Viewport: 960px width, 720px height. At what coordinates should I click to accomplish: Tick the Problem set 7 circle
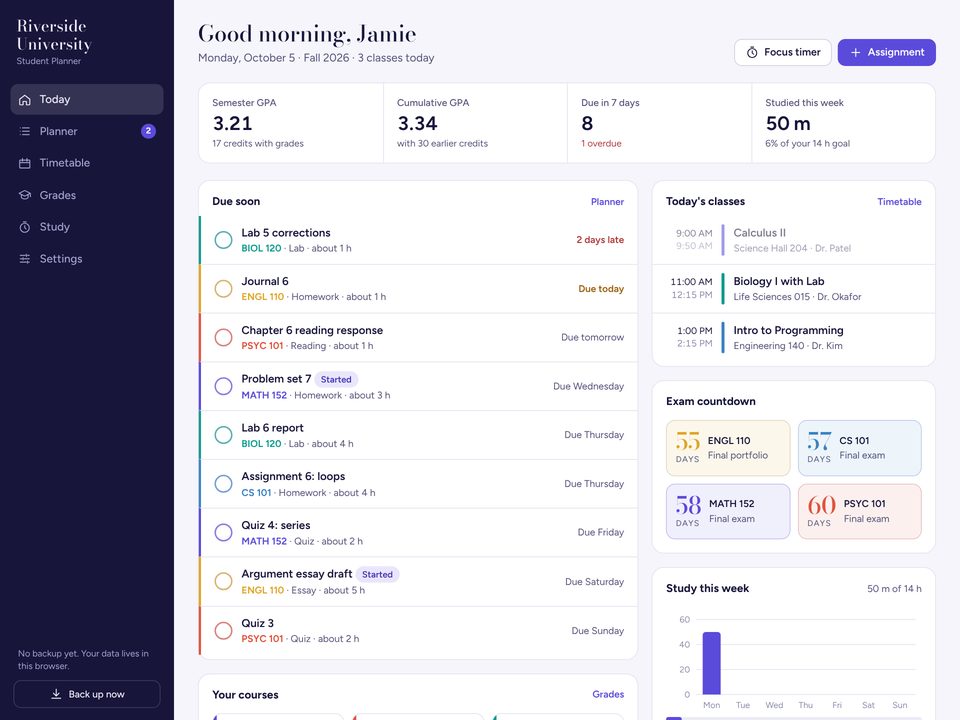(x=223, y=386)
